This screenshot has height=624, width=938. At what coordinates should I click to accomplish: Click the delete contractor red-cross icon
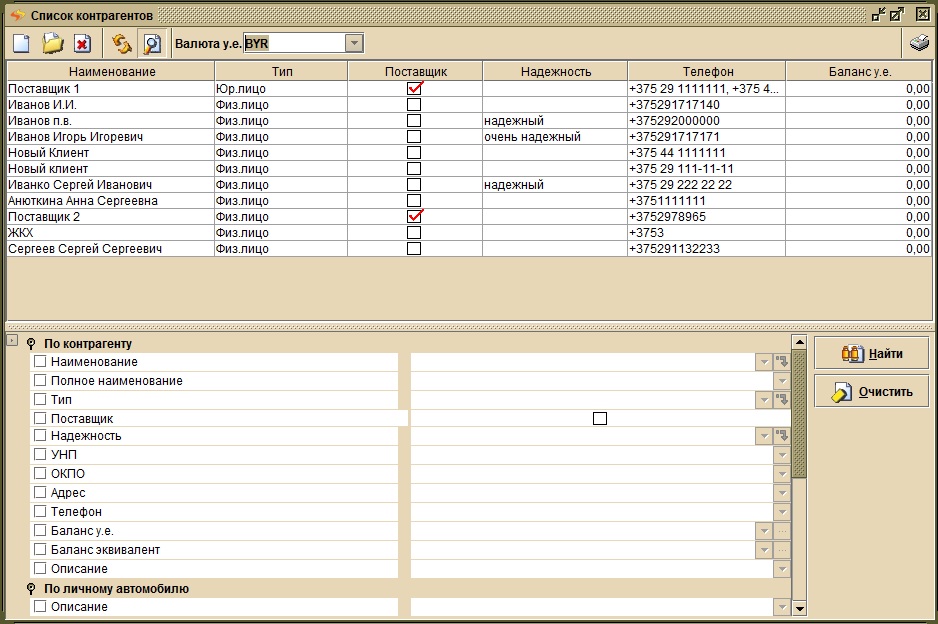[83, 44]
